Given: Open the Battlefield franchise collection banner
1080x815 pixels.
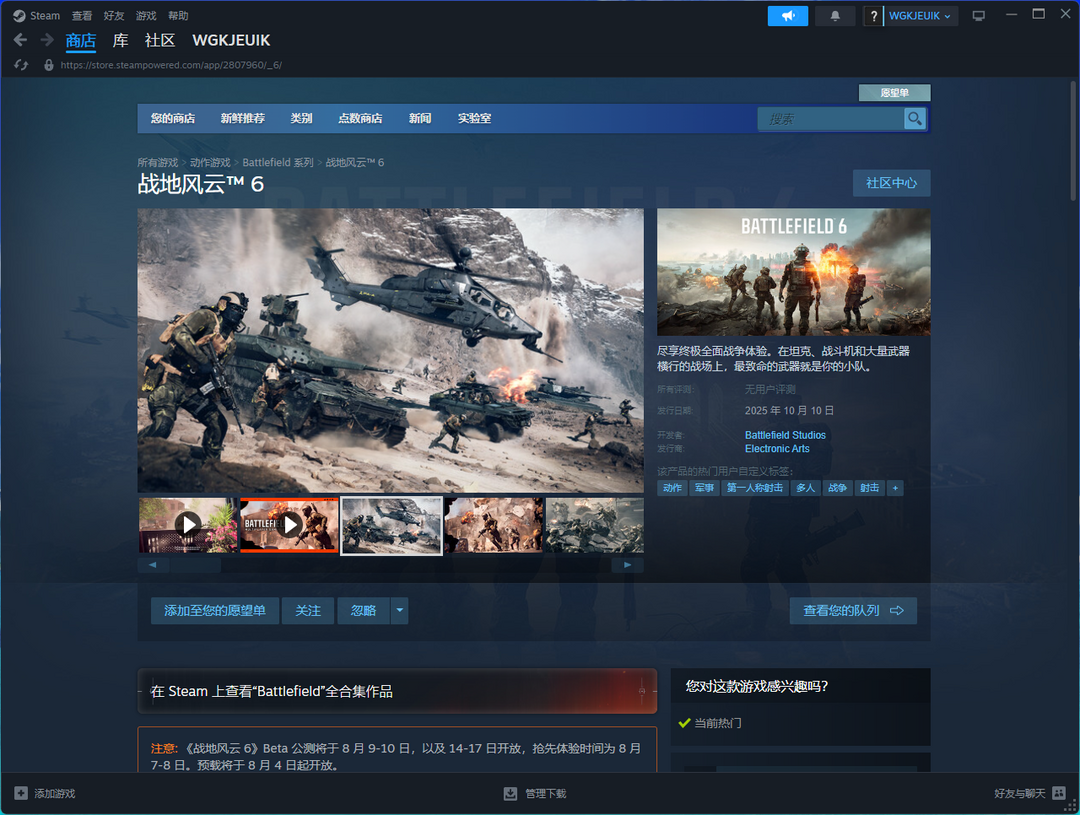Looking at the screenshot, I should [x=397, y=691].
